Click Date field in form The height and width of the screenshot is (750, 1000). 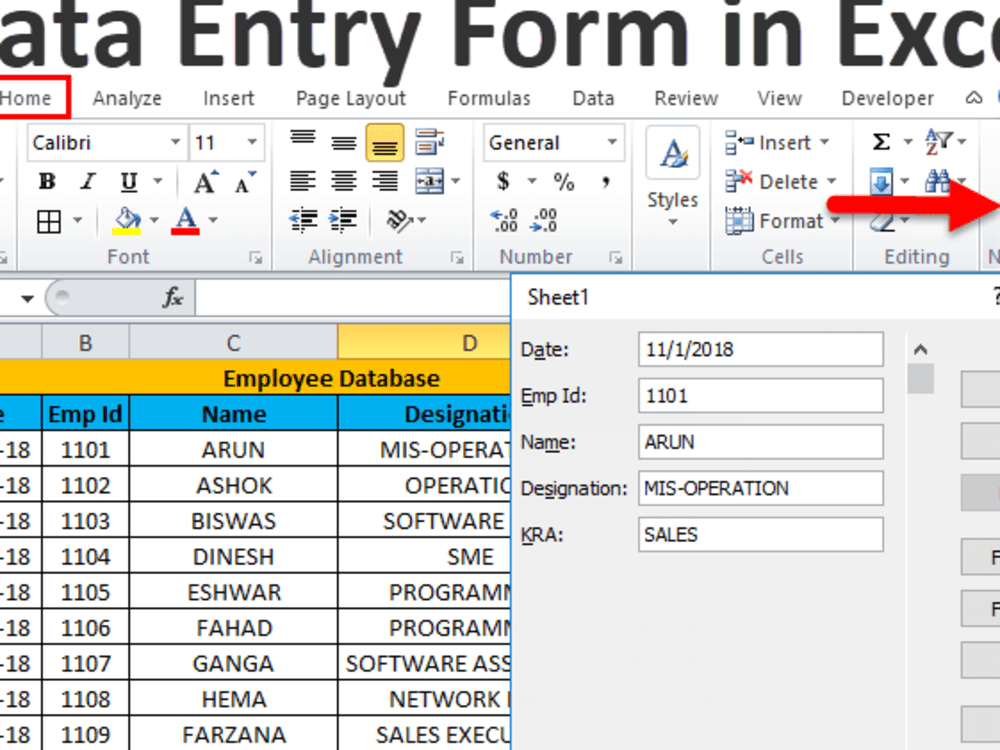point(760,349)
